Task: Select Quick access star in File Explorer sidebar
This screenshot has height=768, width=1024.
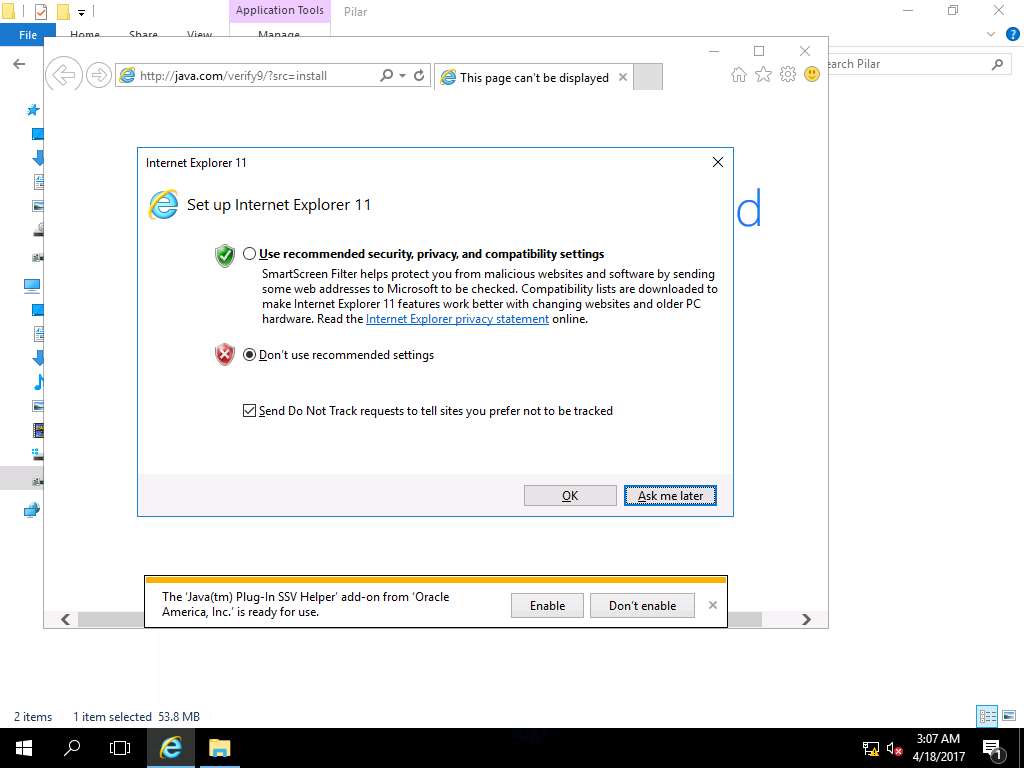Action: point(33,110)
